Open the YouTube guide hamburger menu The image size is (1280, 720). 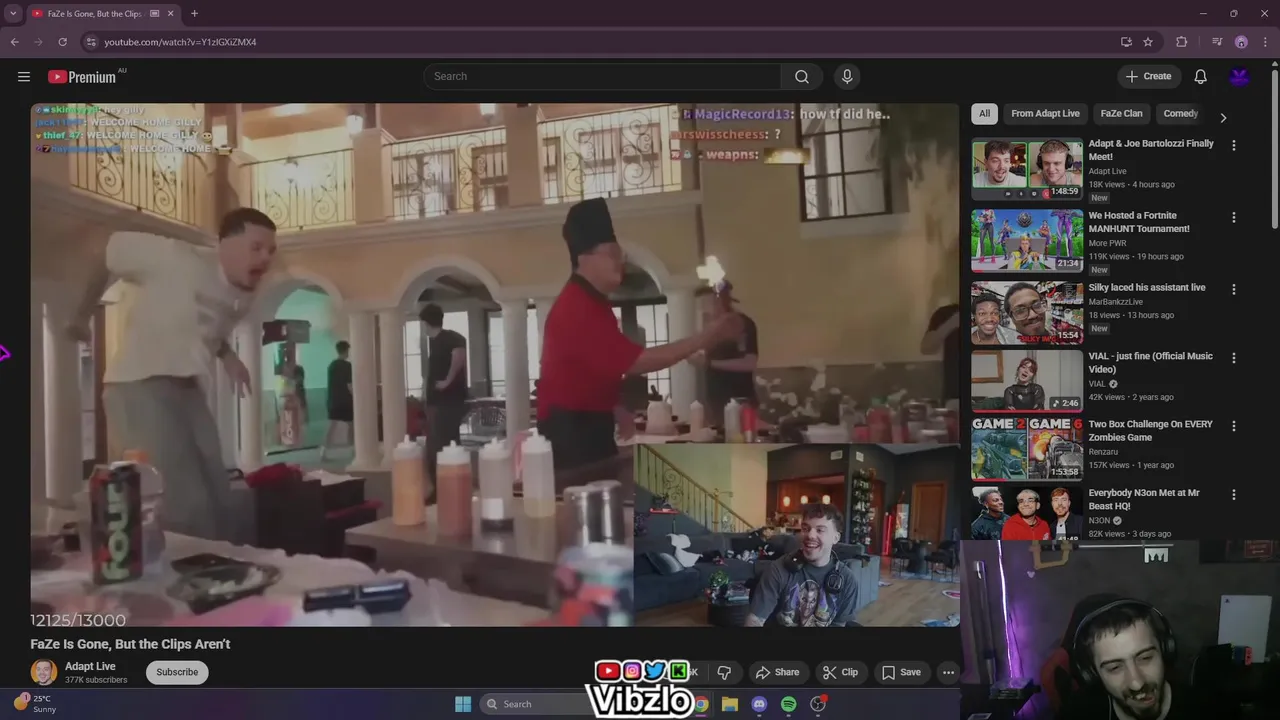click(x=24, y=76)
